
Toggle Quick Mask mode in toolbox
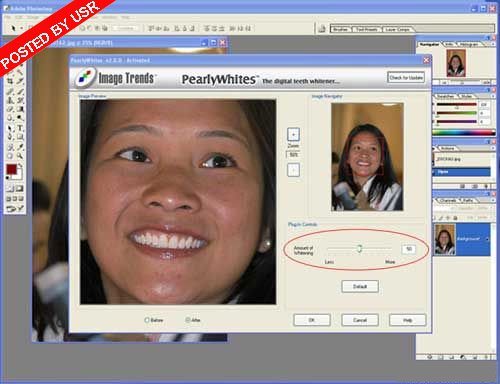tap(19, 189)
